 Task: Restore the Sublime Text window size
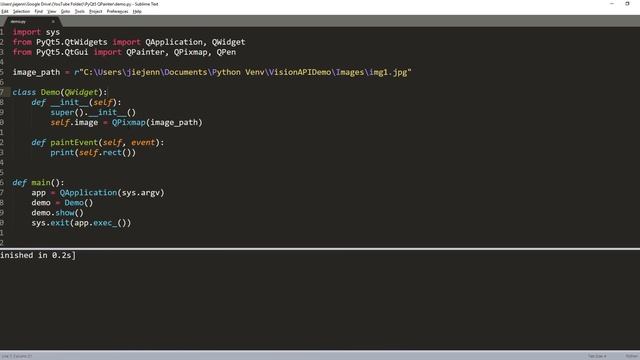pos(627,4)
